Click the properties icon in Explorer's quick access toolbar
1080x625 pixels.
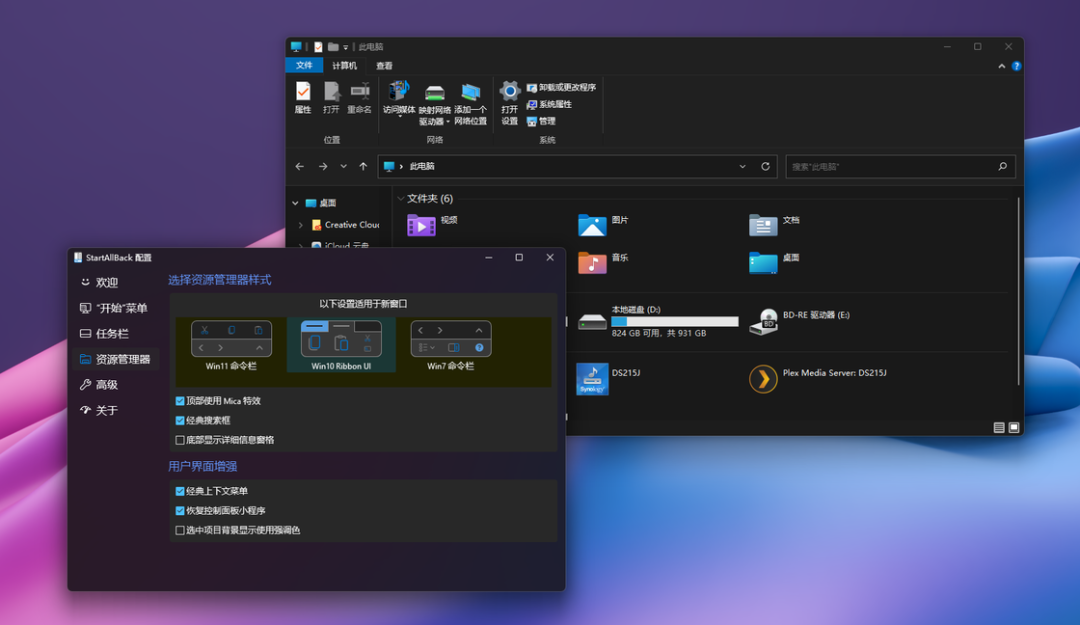318,47
